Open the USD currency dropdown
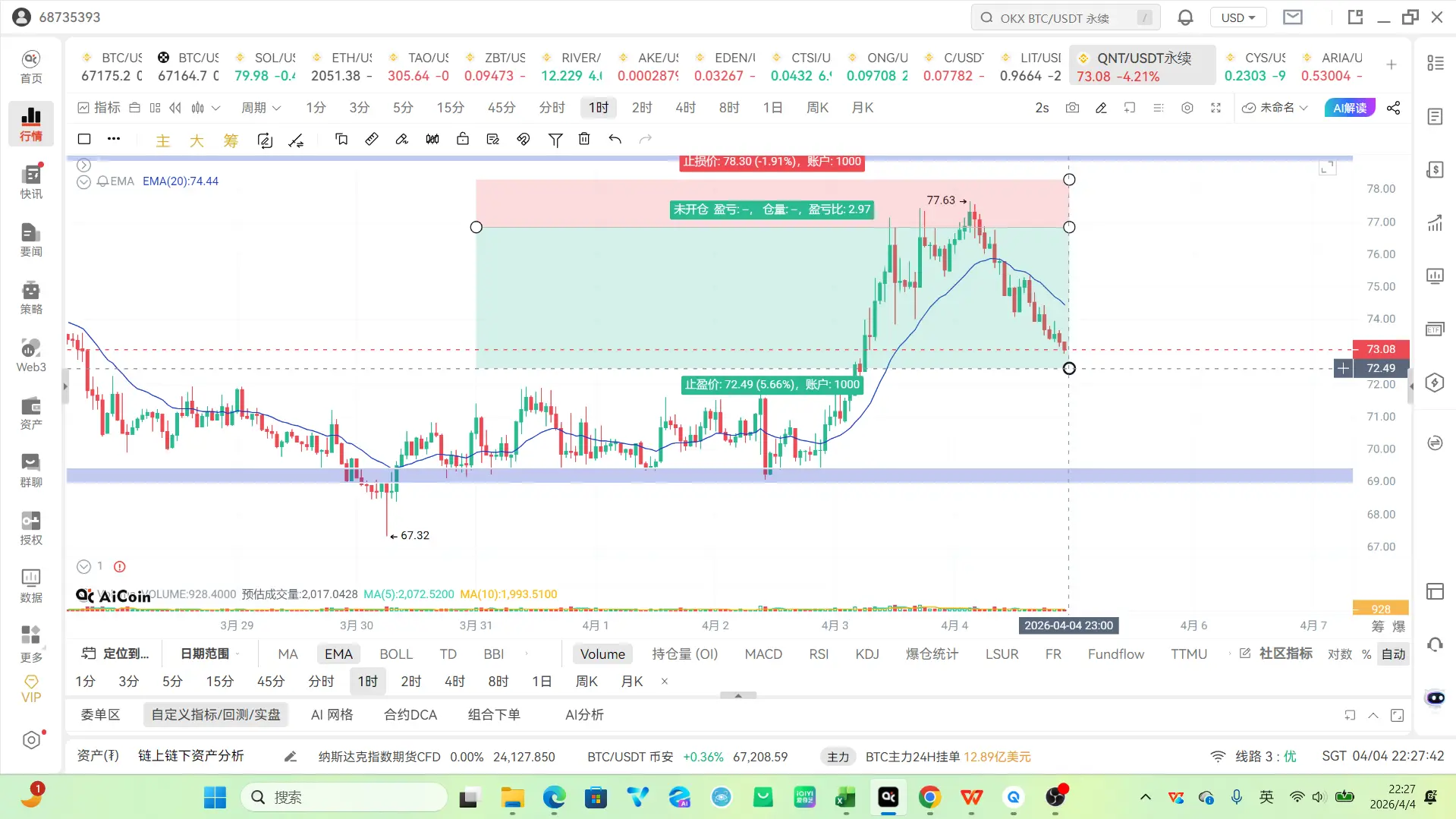Screen dimensions: 1456x819 (x=1239, y=17)
